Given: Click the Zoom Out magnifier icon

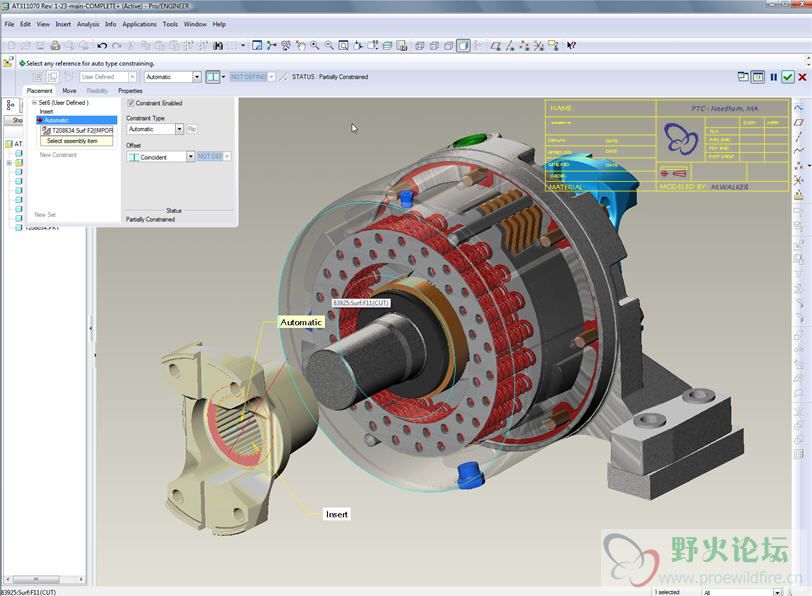Looking at the screenshot, I should [x=329, y=46].
